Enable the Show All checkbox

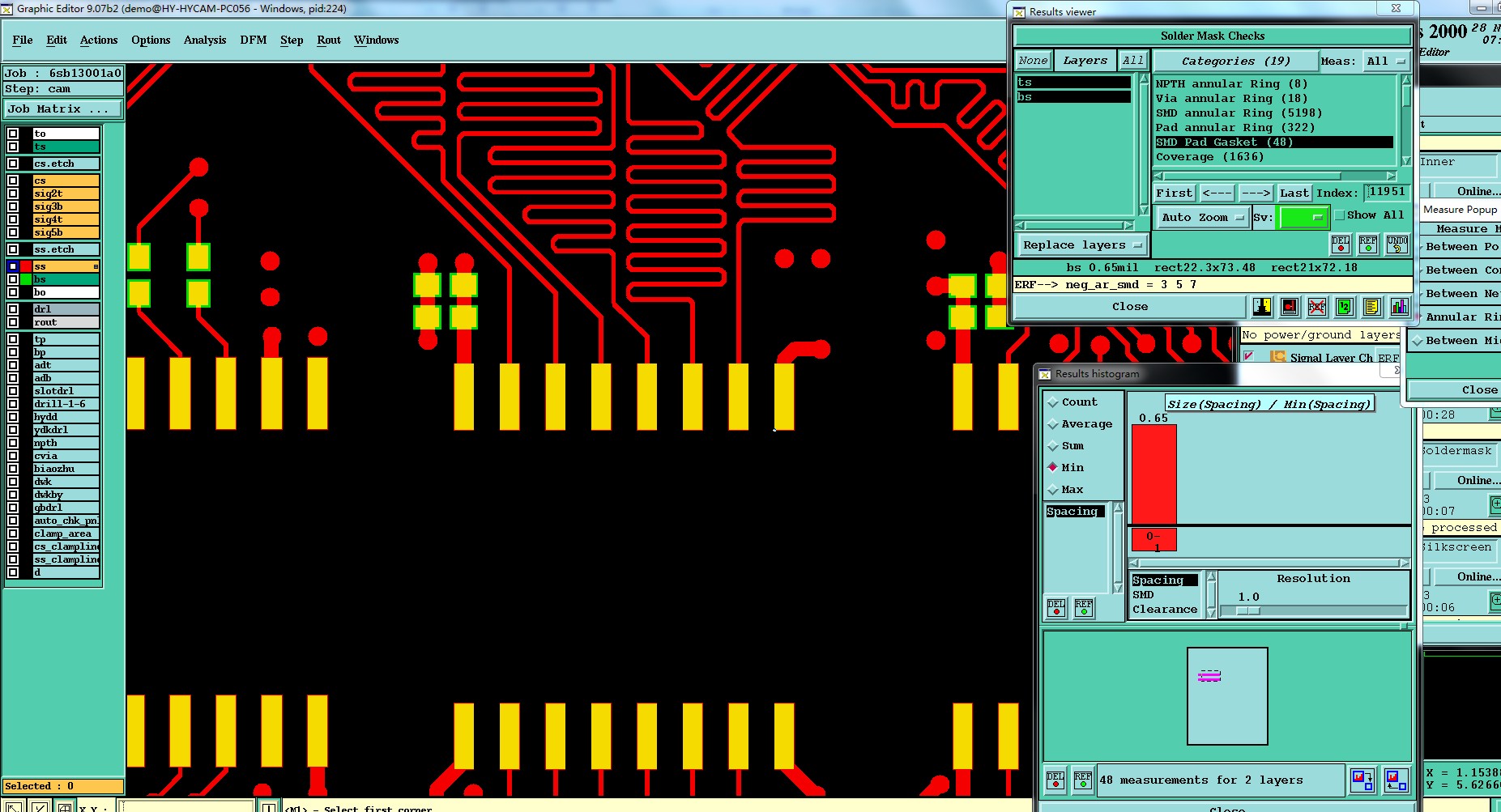[1340, 215]
